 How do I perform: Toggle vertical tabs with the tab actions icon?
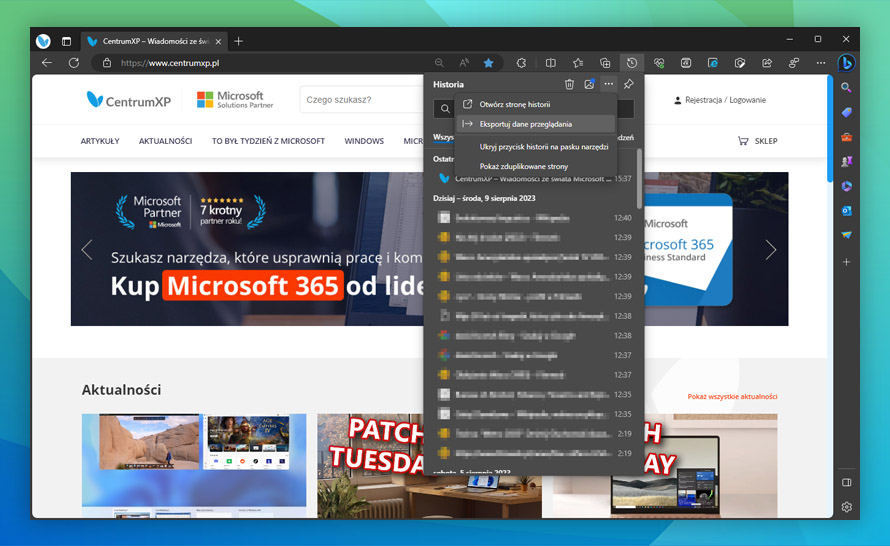[x=66, y=41]
